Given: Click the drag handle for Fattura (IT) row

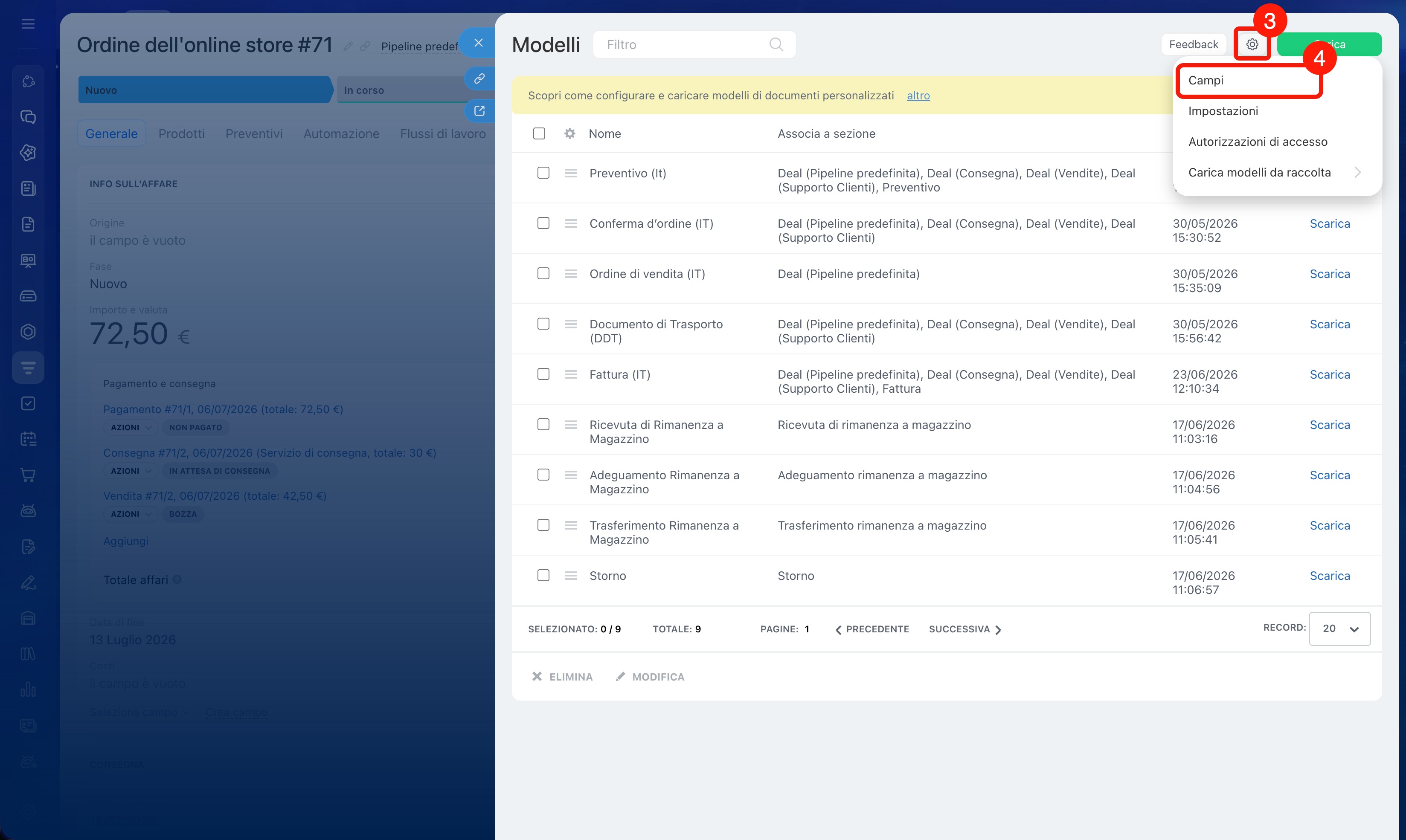Looking at the screenshot, I should coord(570,375).
